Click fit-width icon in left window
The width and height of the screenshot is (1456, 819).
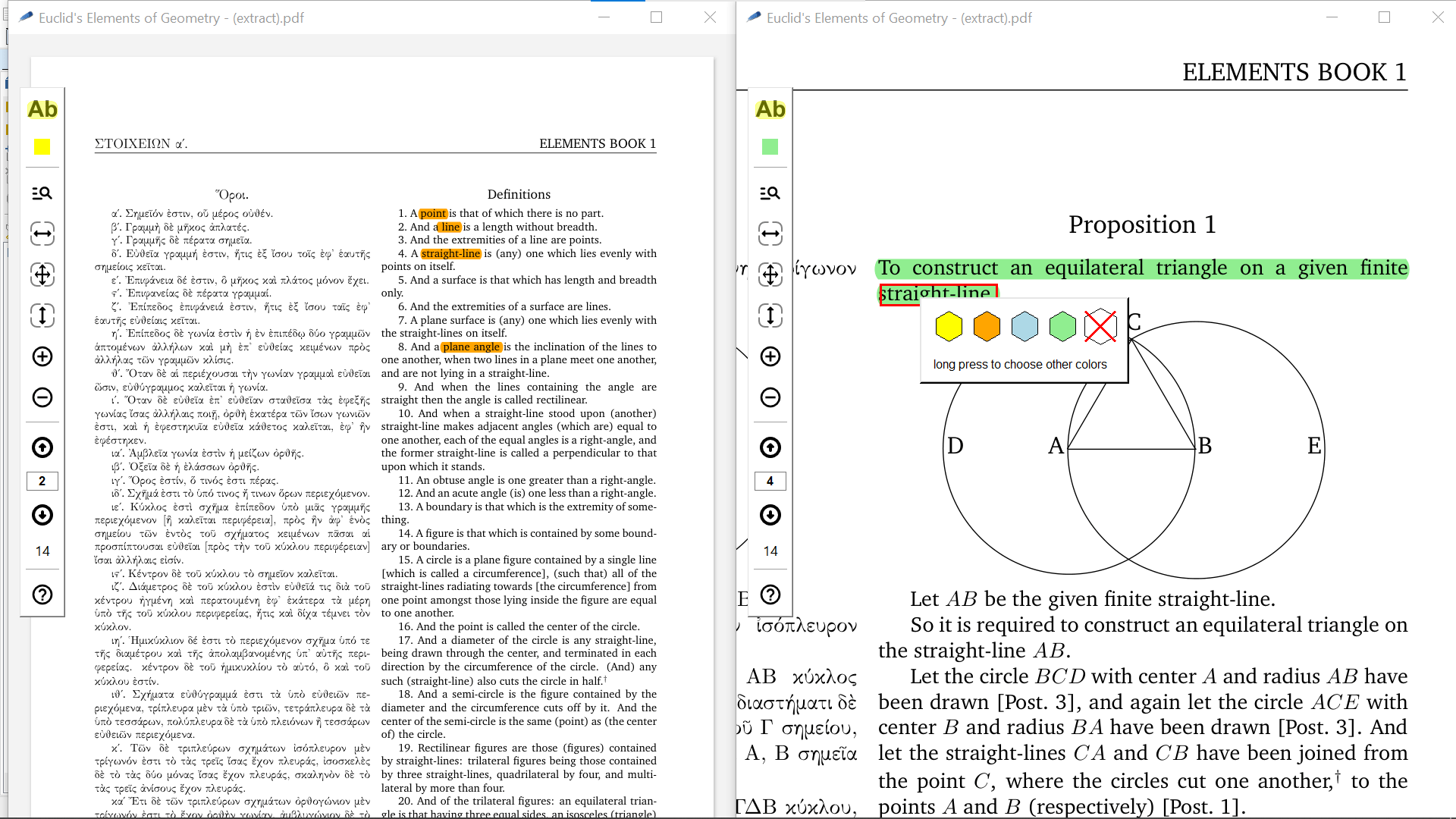tap(42, 234)
